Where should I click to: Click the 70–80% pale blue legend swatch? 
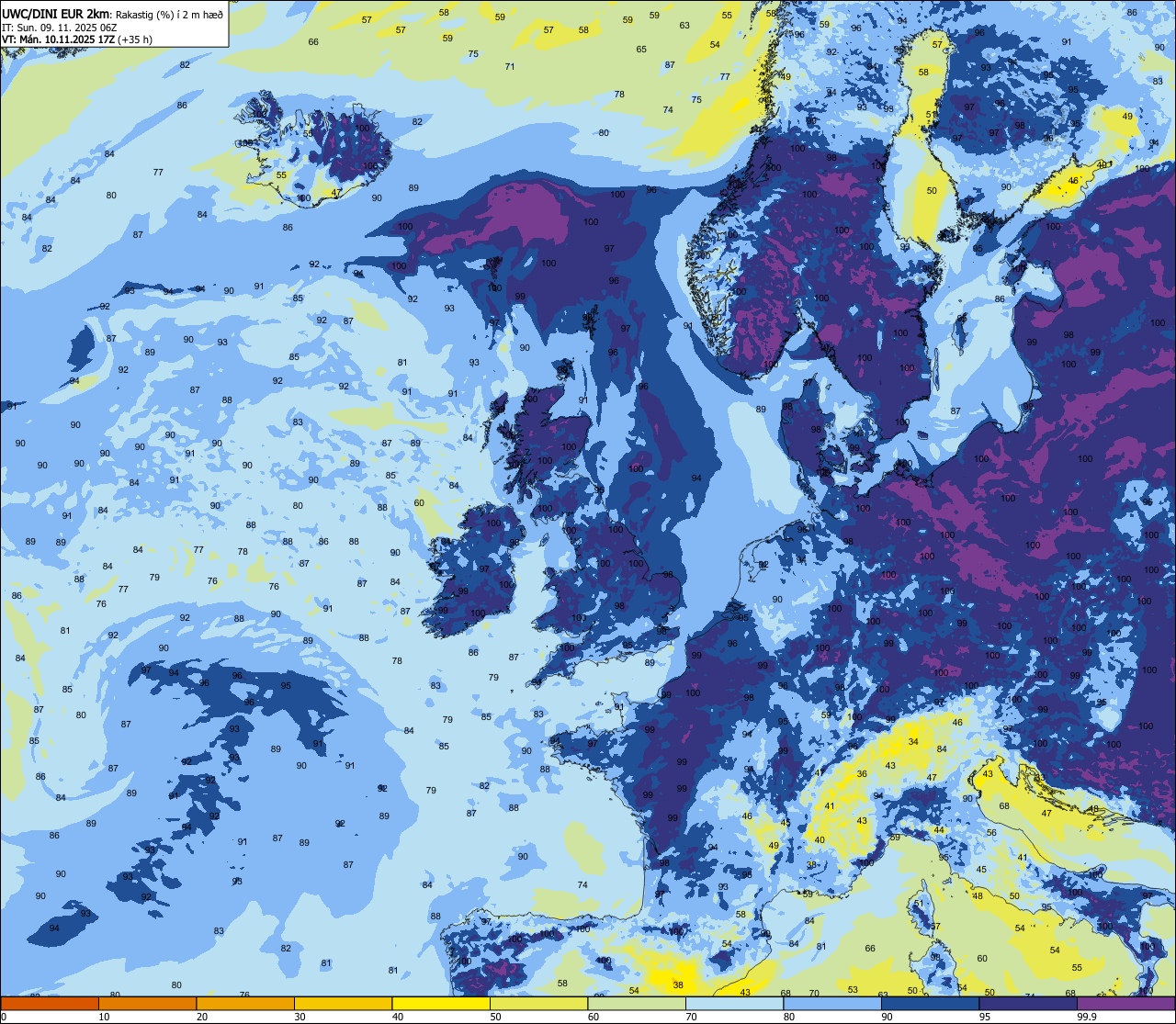[734, 1003]
